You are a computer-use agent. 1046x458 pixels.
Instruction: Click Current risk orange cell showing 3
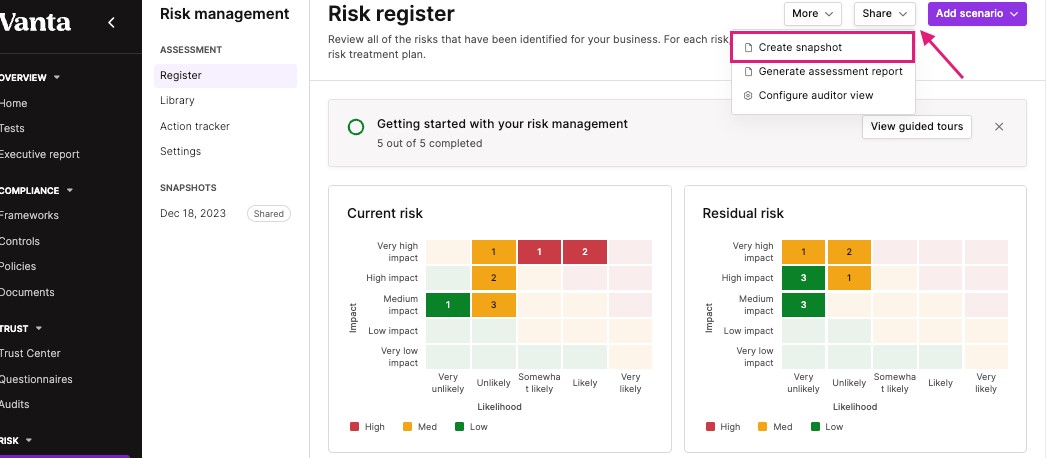pyautogui.click(x=494, y=305)
